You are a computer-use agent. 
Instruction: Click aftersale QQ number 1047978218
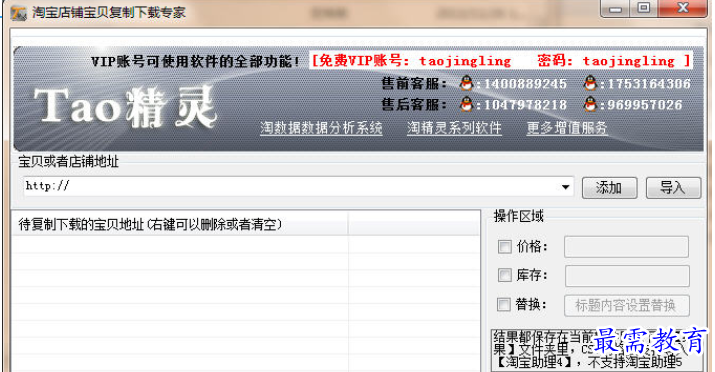(x=525, y=105)
